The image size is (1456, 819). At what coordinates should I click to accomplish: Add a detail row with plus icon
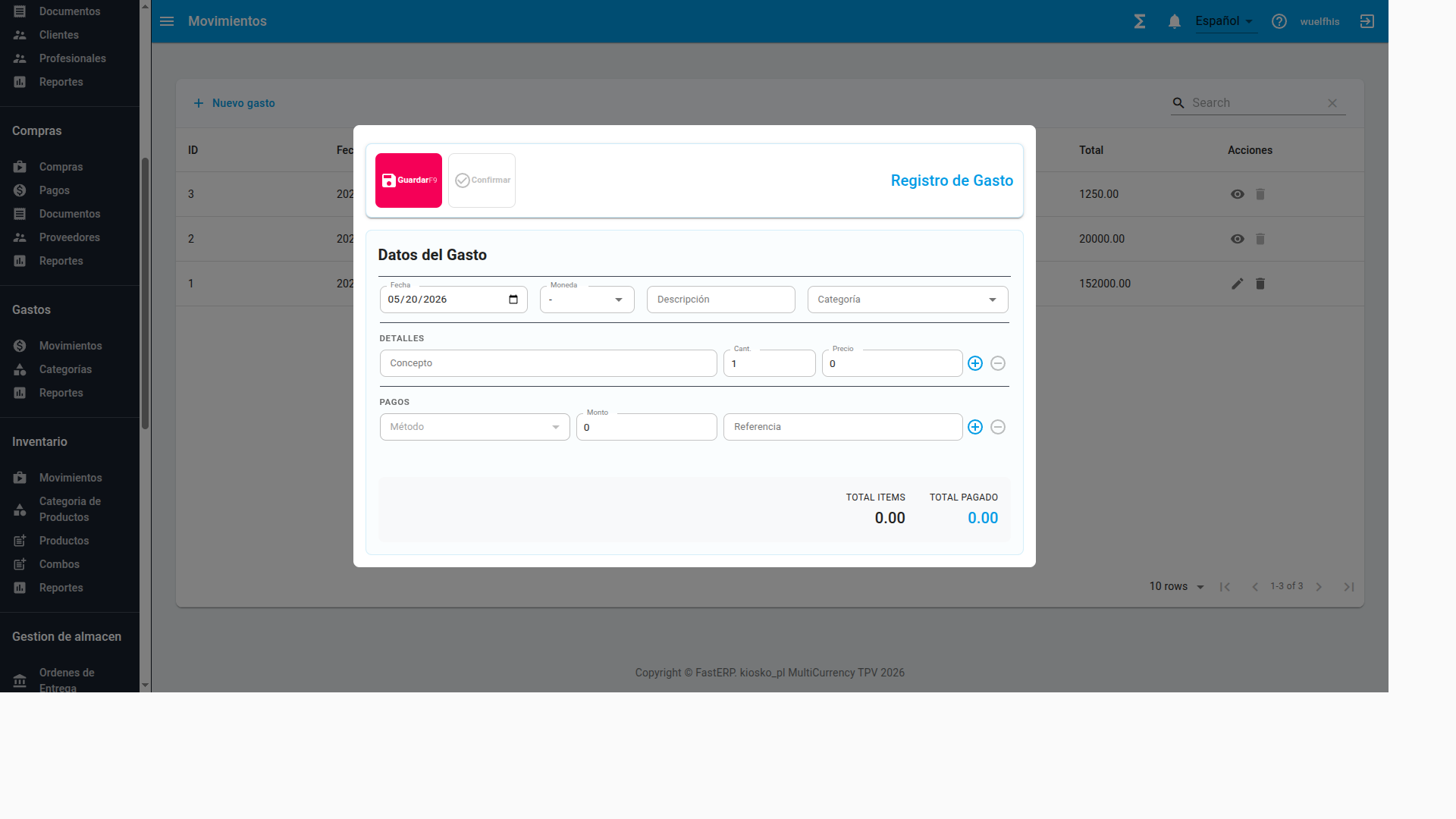pyautogui.click(x=975, y=363)
